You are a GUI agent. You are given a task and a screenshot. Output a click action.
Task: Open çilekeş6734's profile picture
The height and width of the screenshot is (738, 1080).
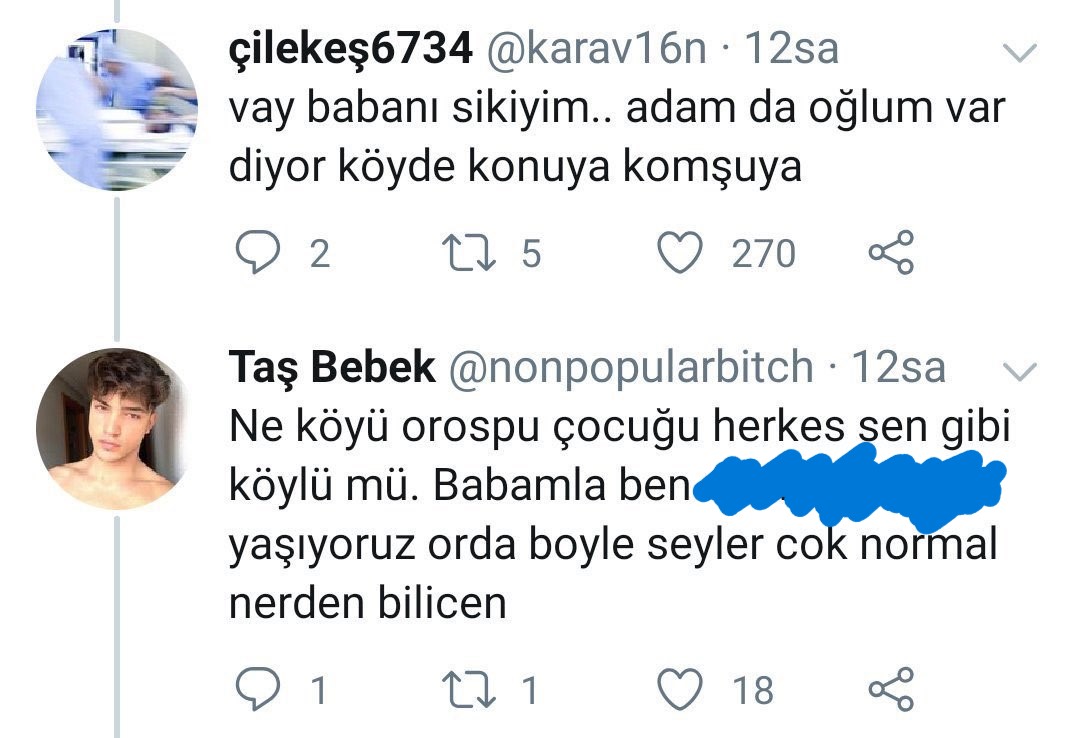coord(116,110)
